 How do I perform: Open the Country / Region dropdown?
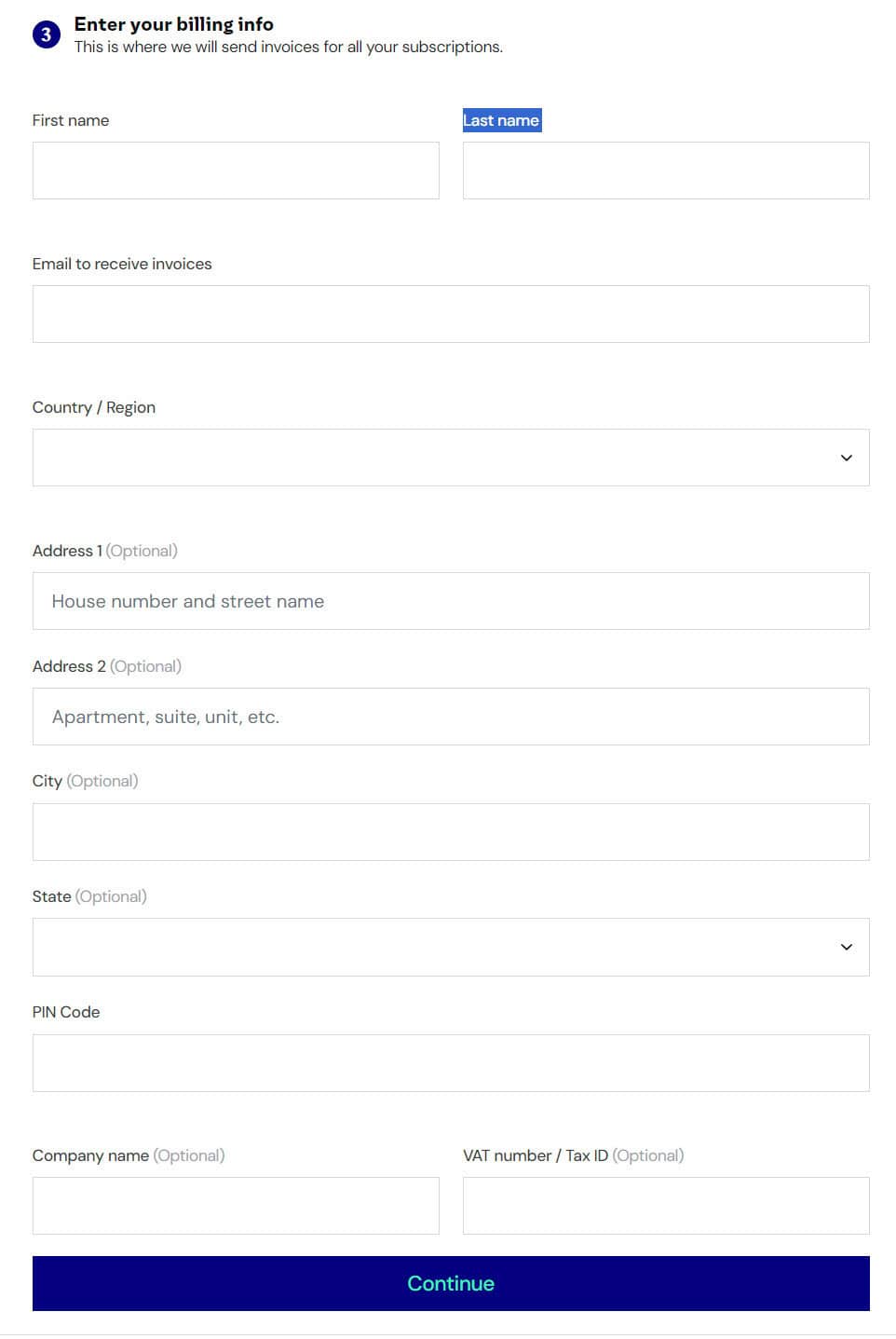(451, 458)
